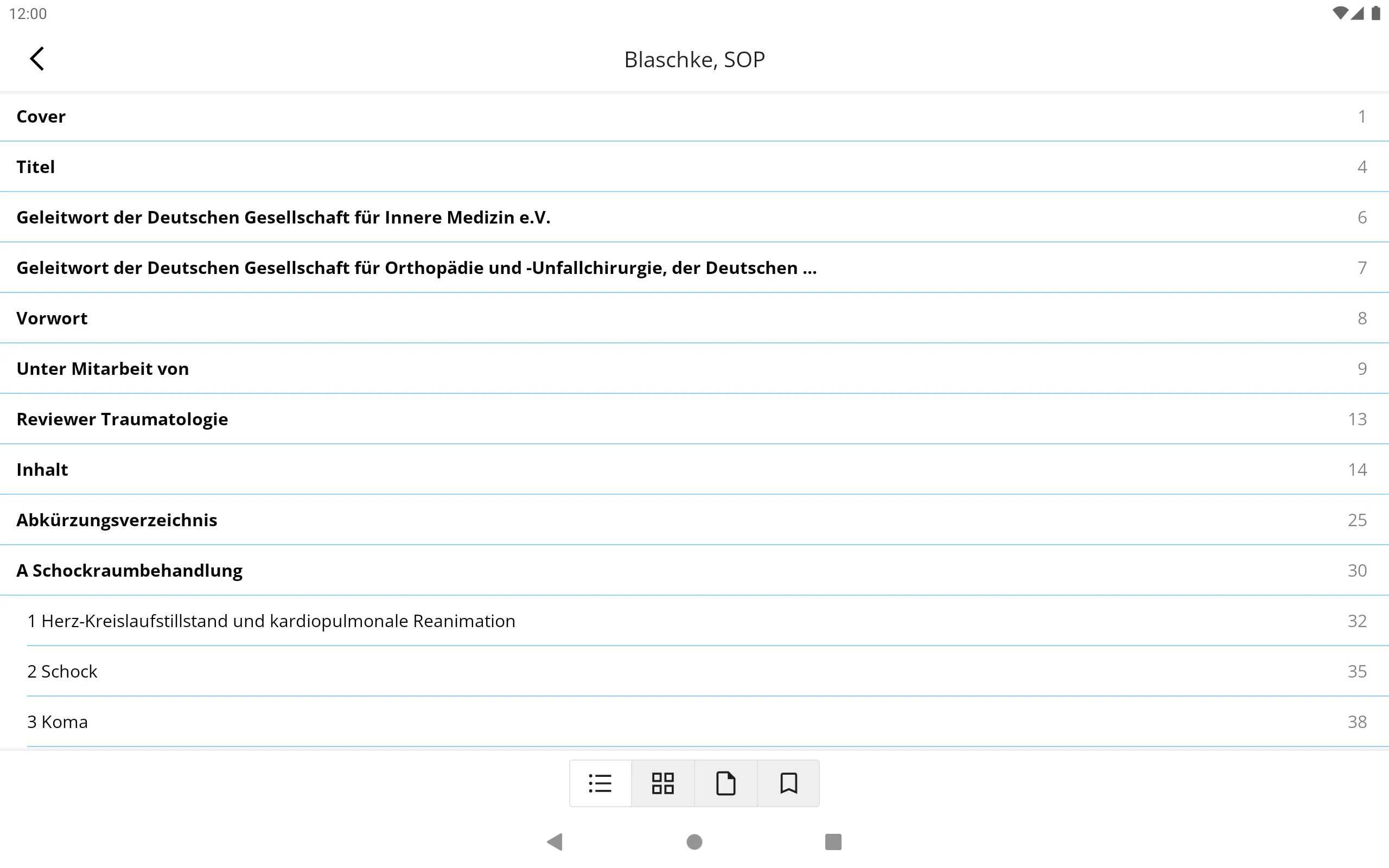Open the Abkürzungsverzeichnis entry
The image size is (1389, 868).
tap(694, 521)
